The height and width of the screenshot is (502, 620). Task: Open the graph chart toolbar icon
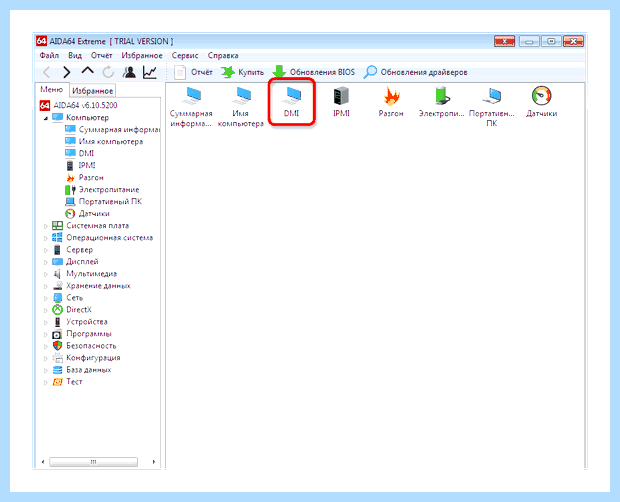[150, 72]
